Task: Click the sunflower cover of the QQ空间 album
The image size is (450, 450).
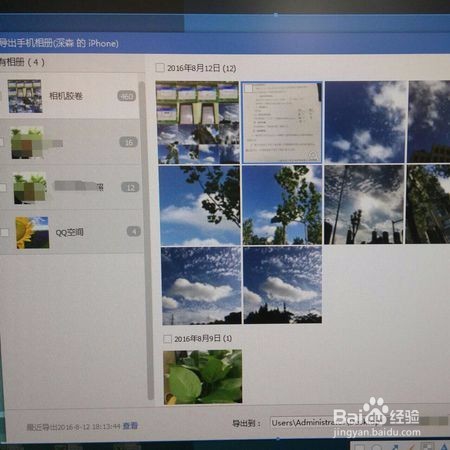Action: pyautogui.click(x=32, y=232)
